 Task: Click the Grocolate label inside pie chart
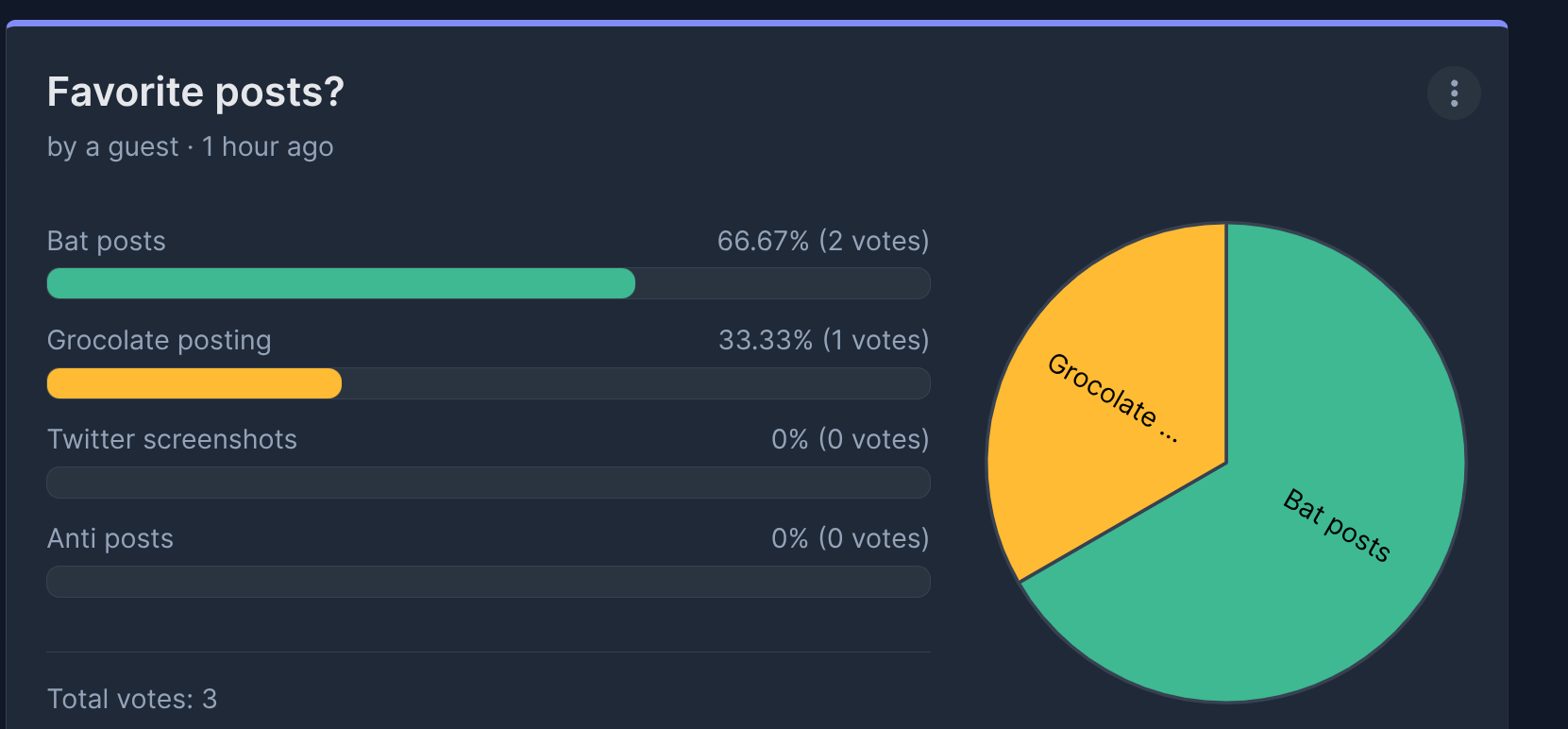click(1114, 397)
